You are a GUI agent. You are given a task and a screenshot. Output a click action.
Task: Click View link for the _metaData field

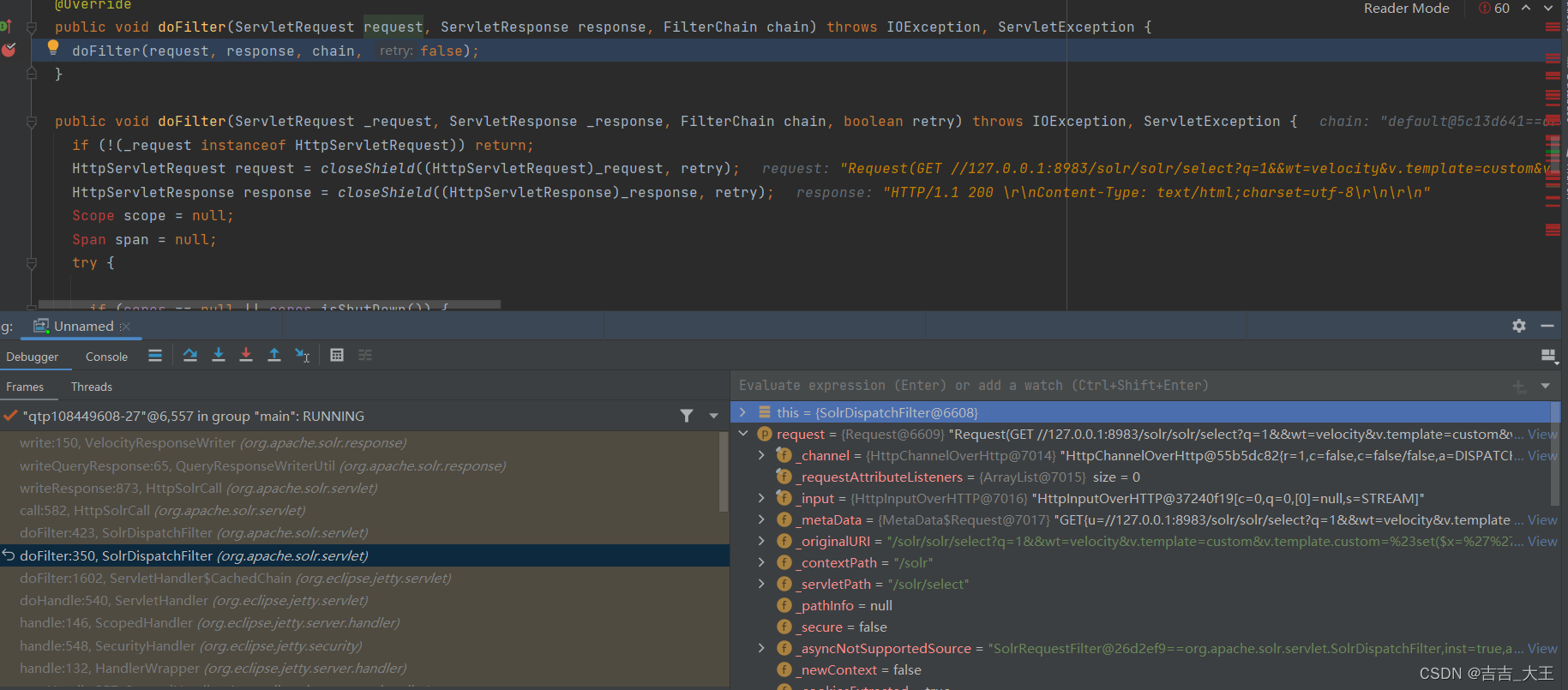click(x=1542, y=520)
